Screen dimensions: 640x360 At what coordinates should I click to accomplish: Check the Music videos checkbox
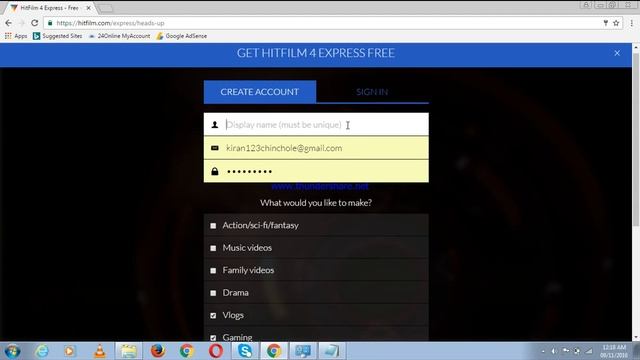213,248
